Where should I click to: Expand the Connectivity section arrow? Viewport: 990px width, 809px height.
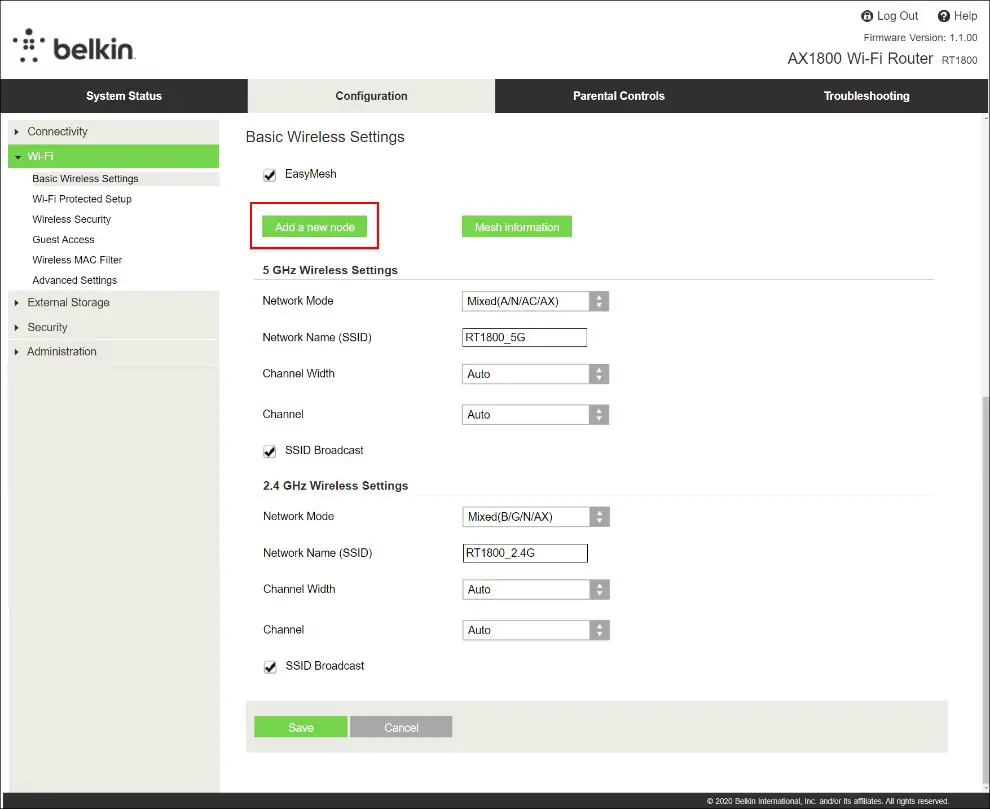(17, 132)
